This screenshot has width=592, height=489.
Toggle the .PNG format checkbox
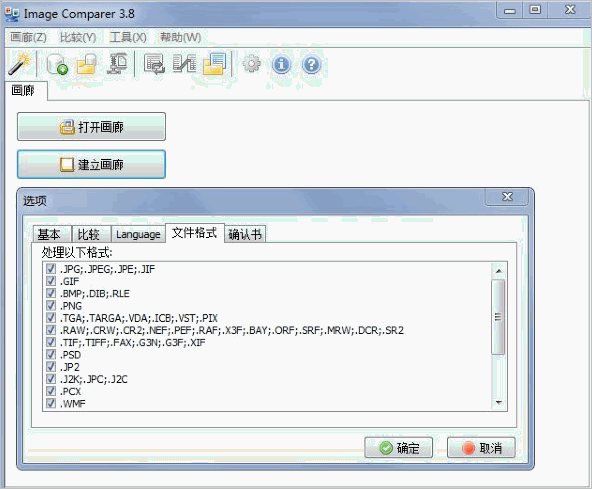[x=51, y=305]
